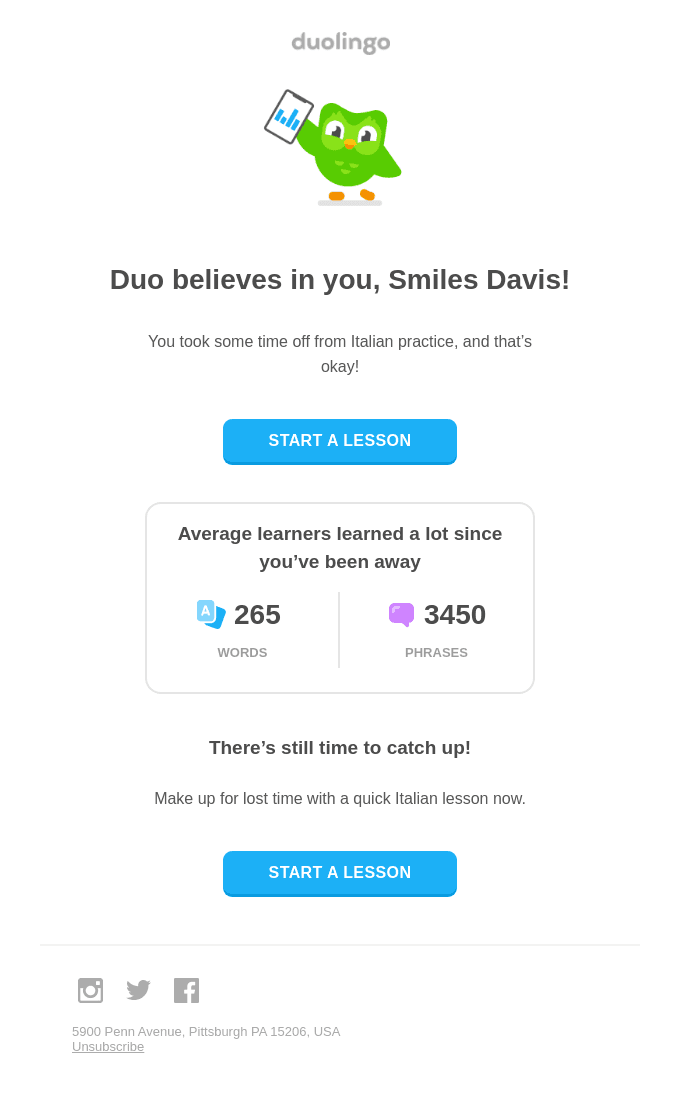Click the 3450 phrases count
Image resolution: width=680 pixels, height=1114 pixels.
click(455, 615)
